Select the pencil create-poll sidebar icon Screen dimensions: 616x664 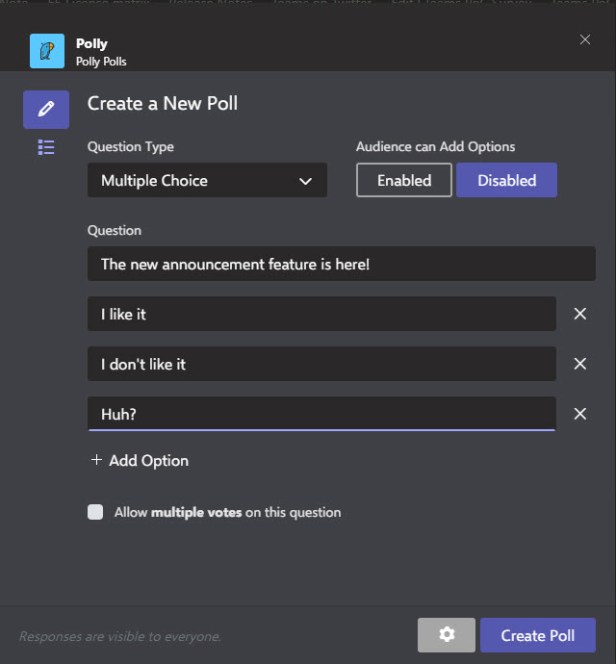[x=46, y=109]
